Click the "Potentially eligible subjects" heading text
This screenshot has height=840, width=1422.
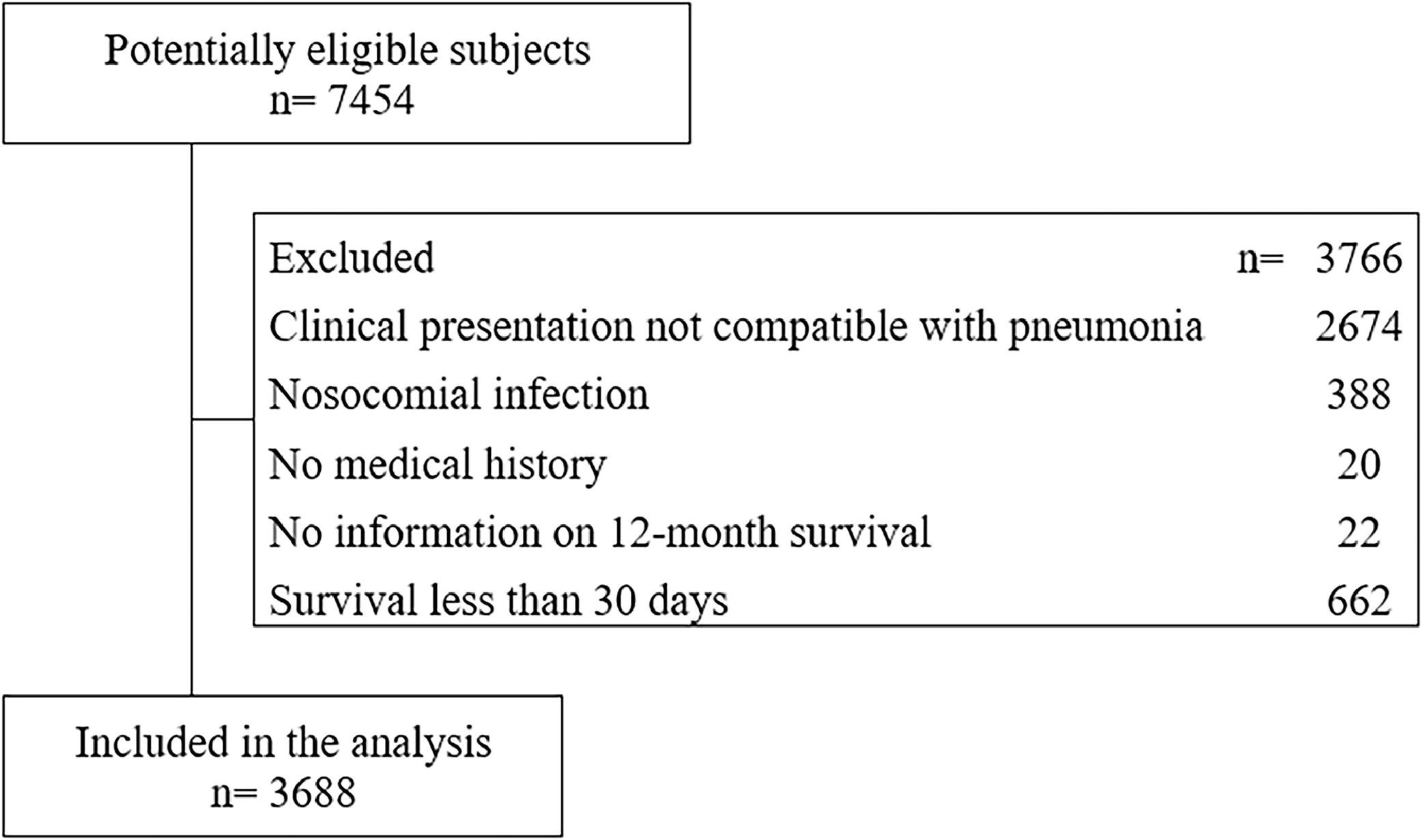[x=347, y=50]
